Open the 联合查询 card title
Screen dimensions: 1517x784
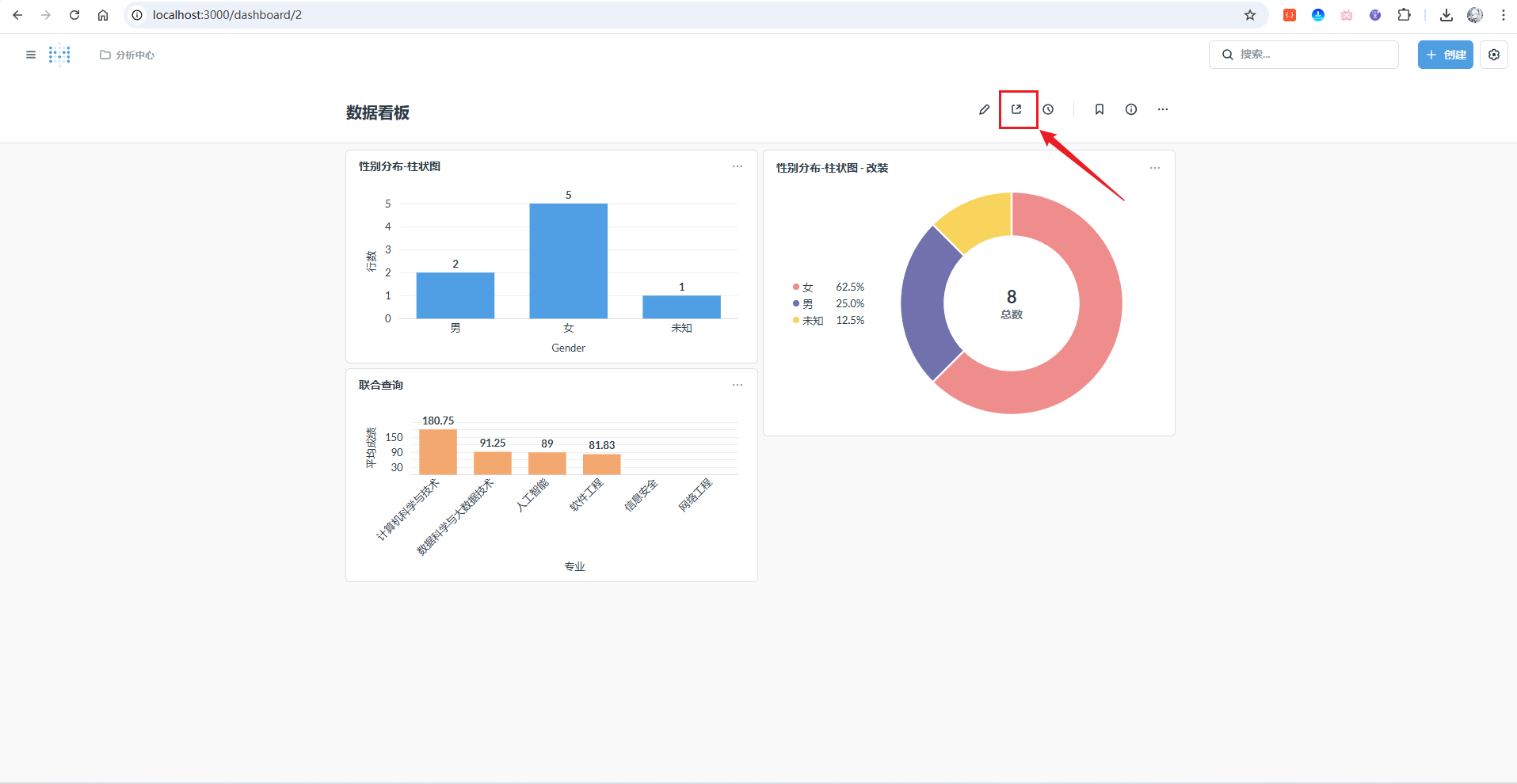pos(381,385)
